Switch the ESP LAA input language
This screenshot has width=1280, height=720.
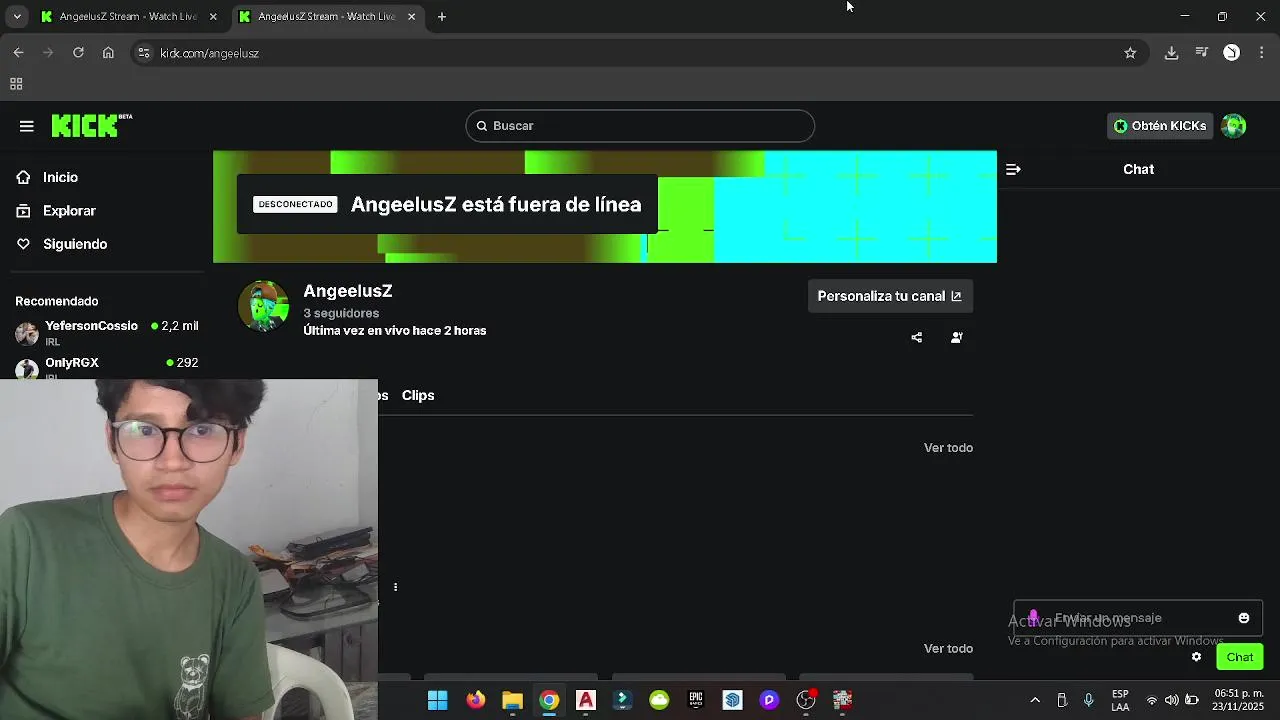coord(1120,700)
